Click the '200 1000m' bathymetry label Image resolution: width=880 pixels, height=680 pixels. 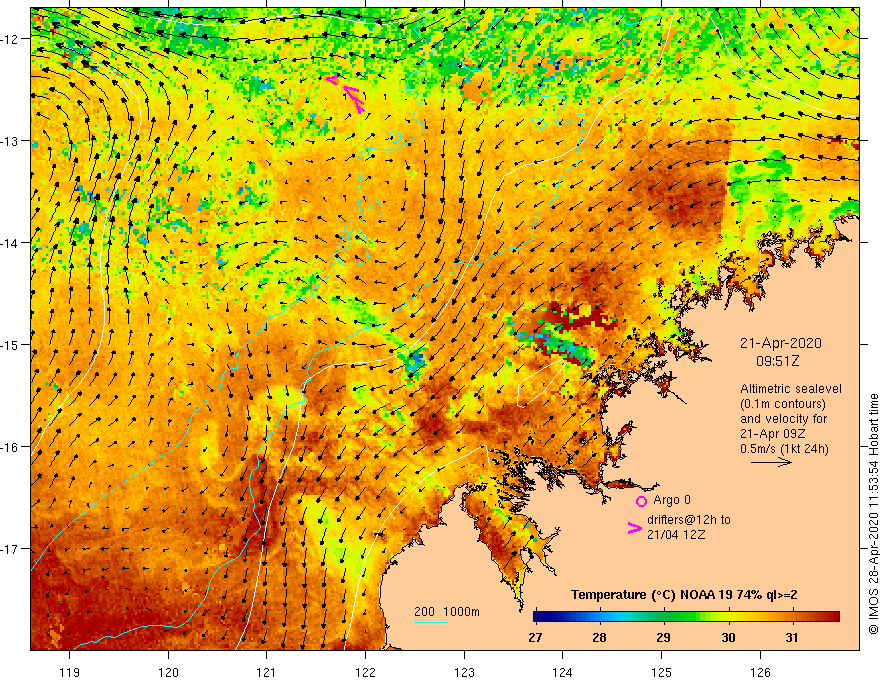tap(447, 612)
